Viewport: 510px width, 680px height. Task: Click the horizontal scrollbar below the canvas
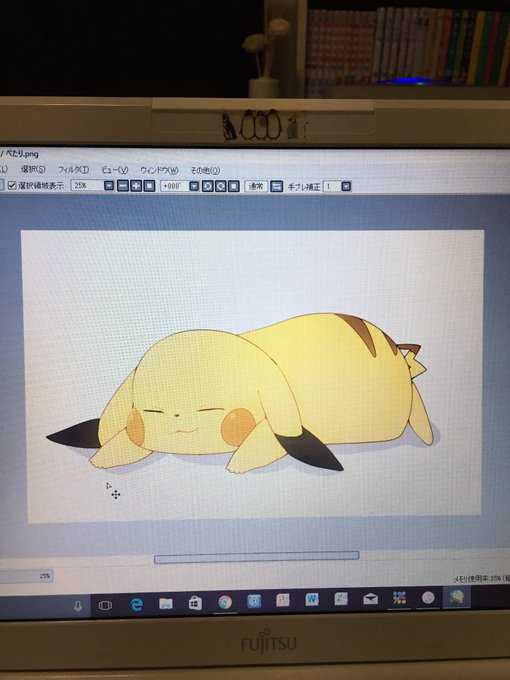point(257,557)
